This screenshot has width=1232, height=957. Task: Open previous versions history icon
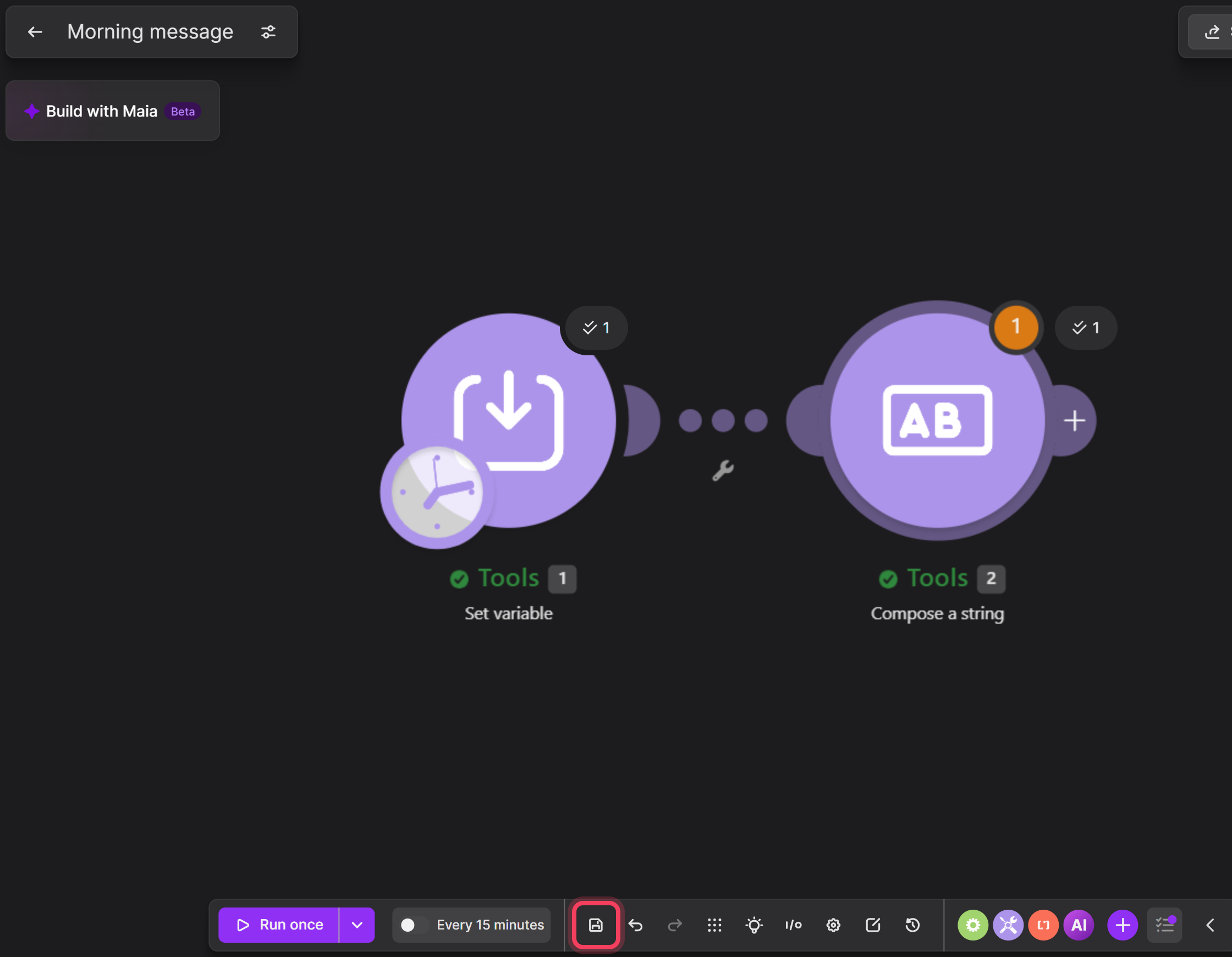point(912,925)
